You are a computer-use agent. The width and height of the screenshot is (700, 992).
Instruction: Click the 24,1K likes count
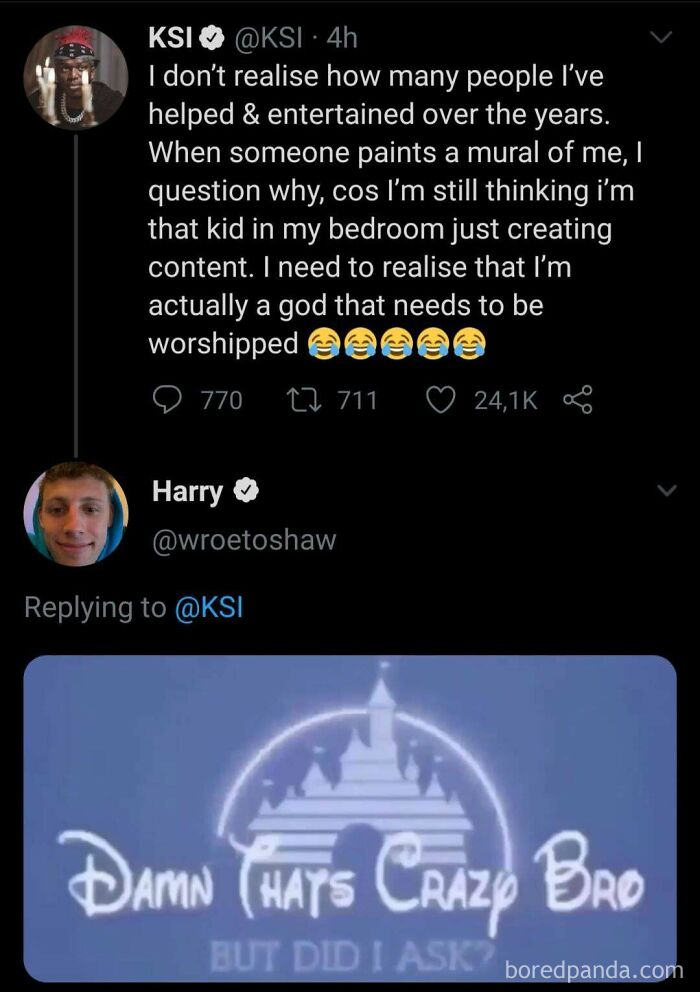(503, 400)
